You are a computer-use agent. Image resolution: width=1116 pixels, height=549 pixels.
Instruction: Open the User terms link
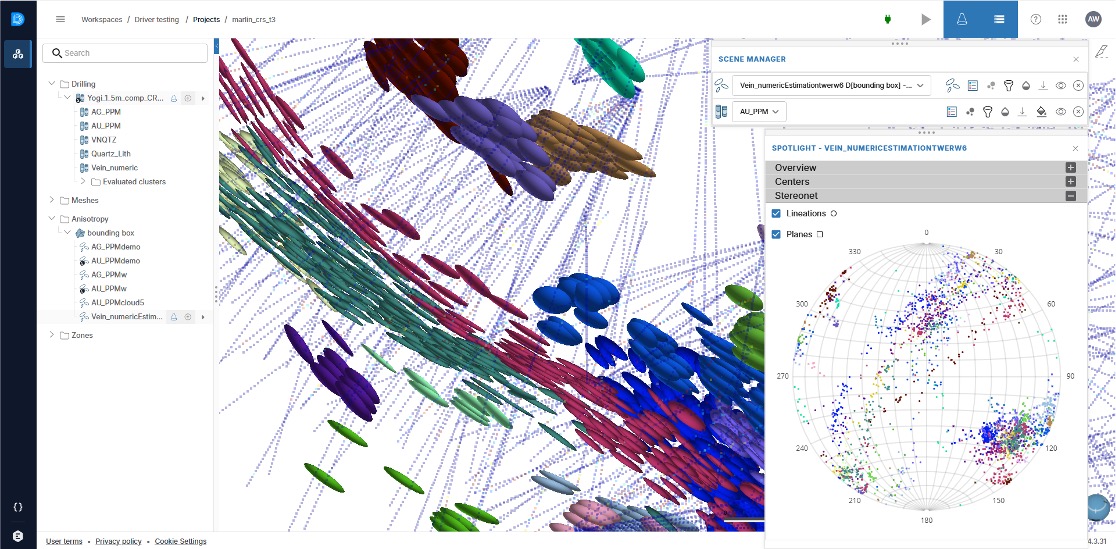(x=64, y=541)
